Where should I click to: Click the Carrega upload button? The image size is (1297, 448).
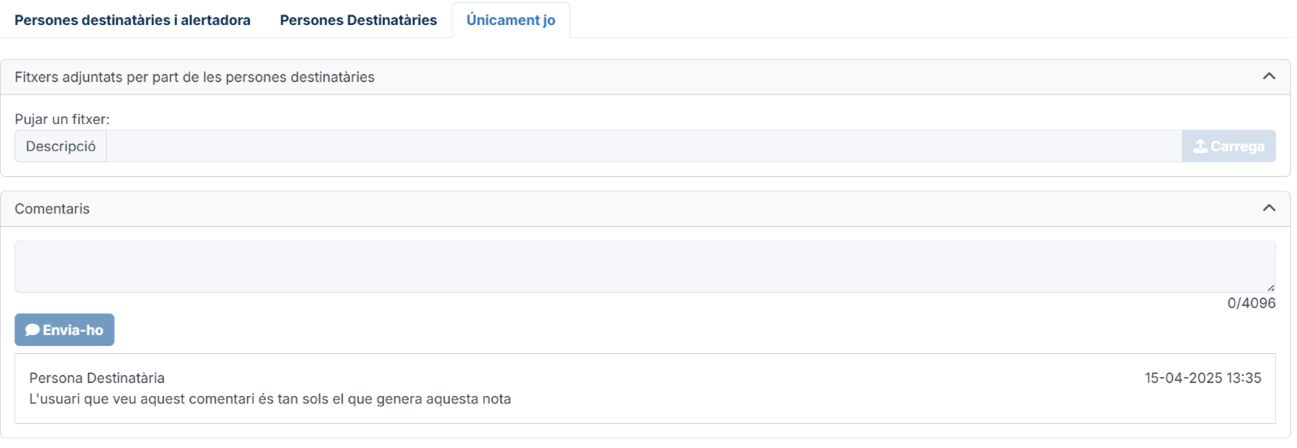1229,146
